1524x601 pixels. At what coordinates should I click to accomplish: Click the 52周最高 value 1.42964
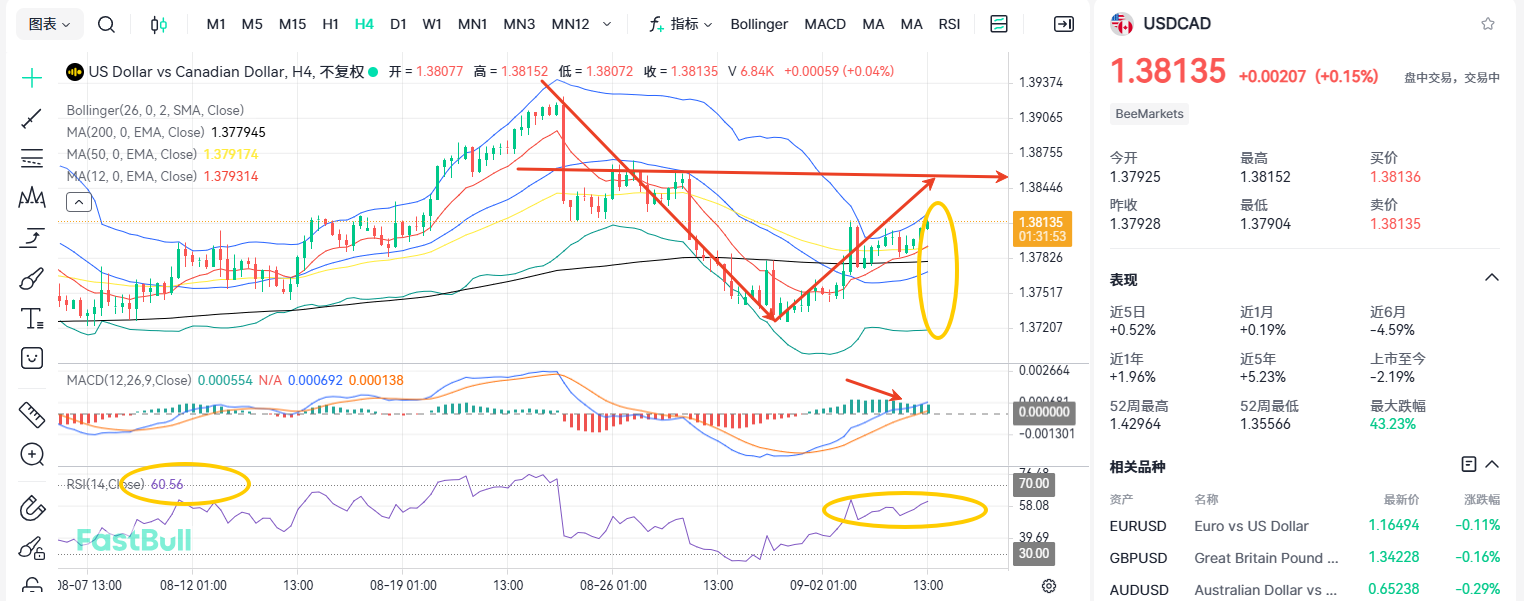click(1137, 424)
